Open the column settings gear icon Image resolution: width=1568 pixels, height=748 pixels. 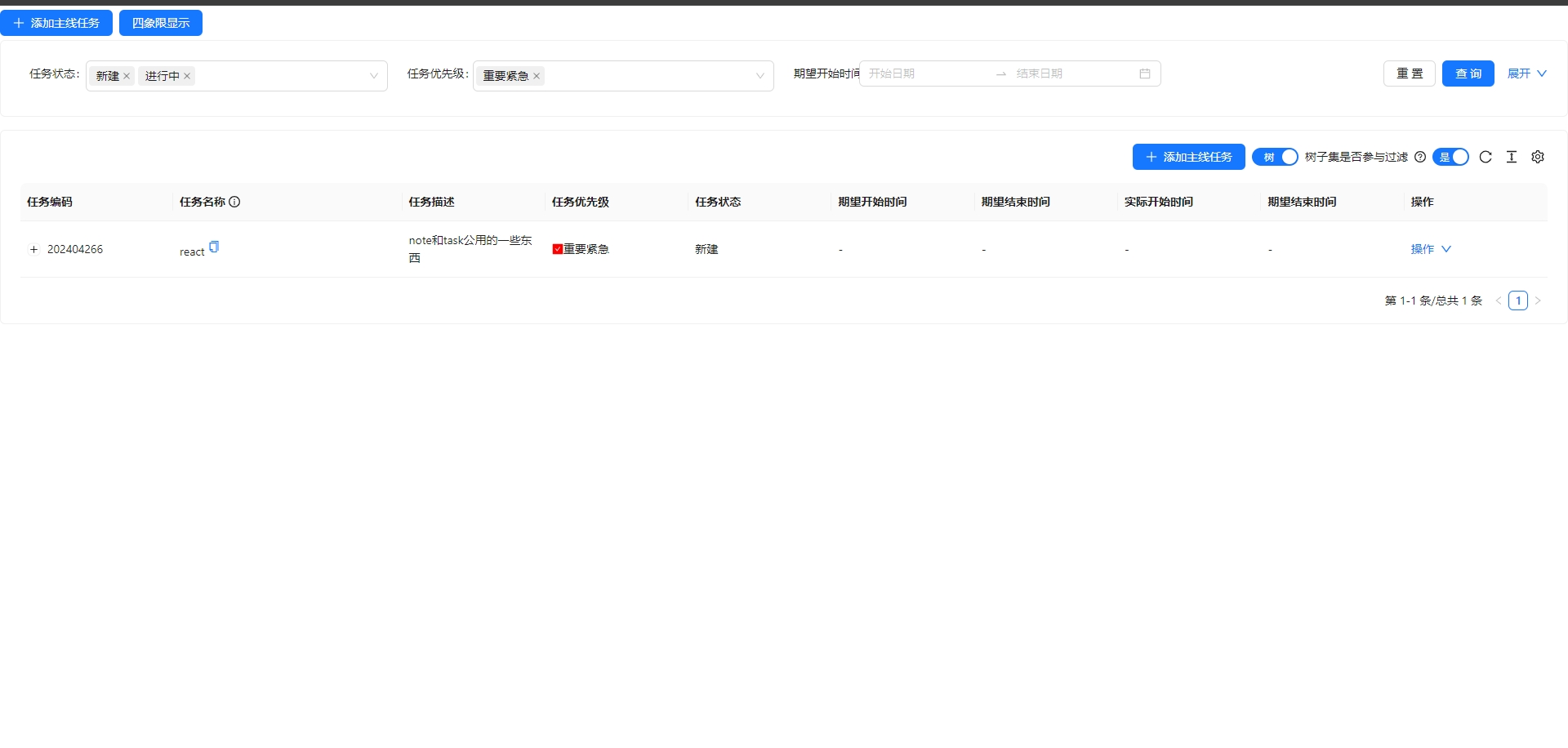(x=1538, y=157)
